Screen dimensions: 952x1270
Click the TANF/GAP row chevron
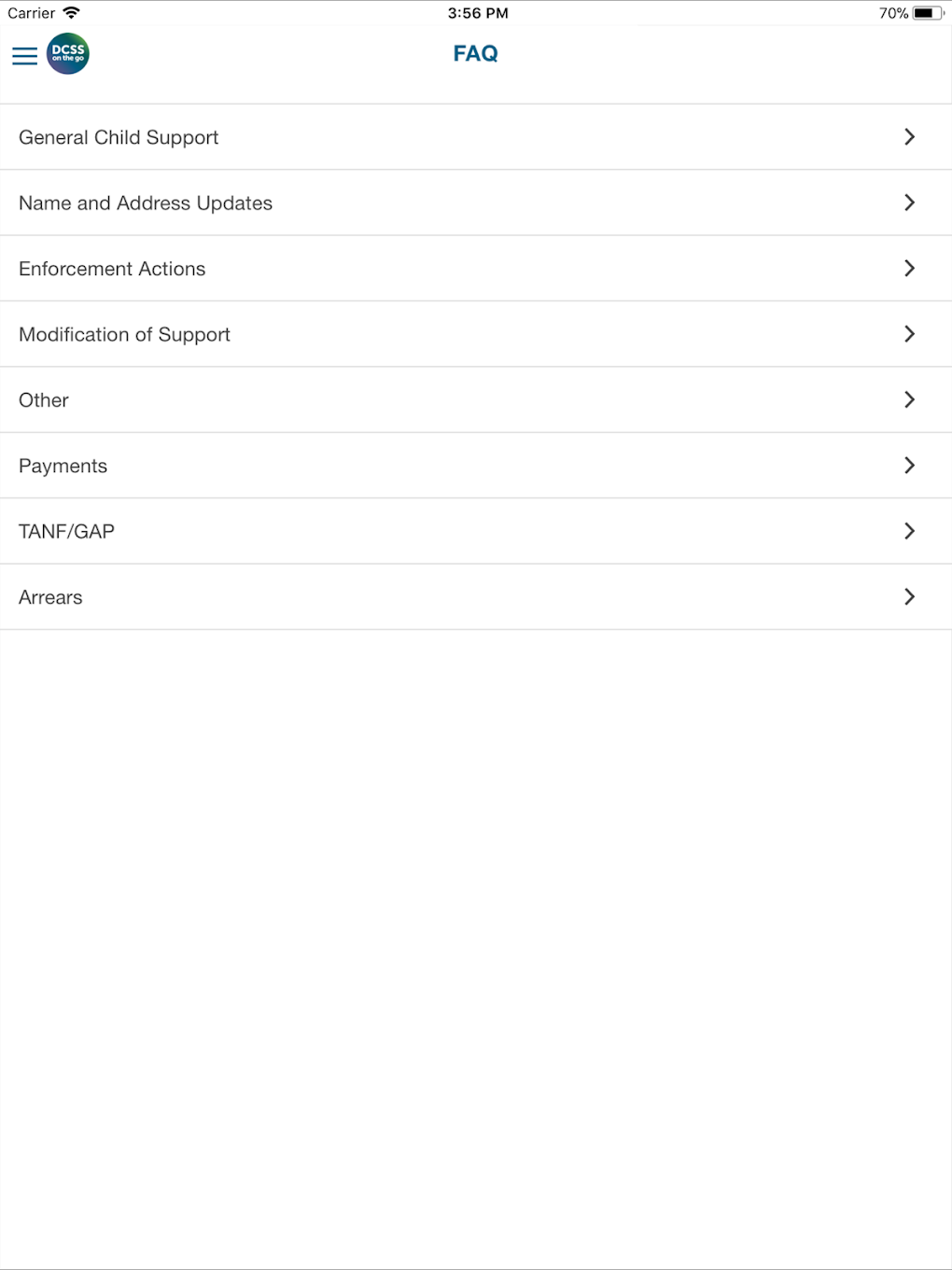click(909, 531)
